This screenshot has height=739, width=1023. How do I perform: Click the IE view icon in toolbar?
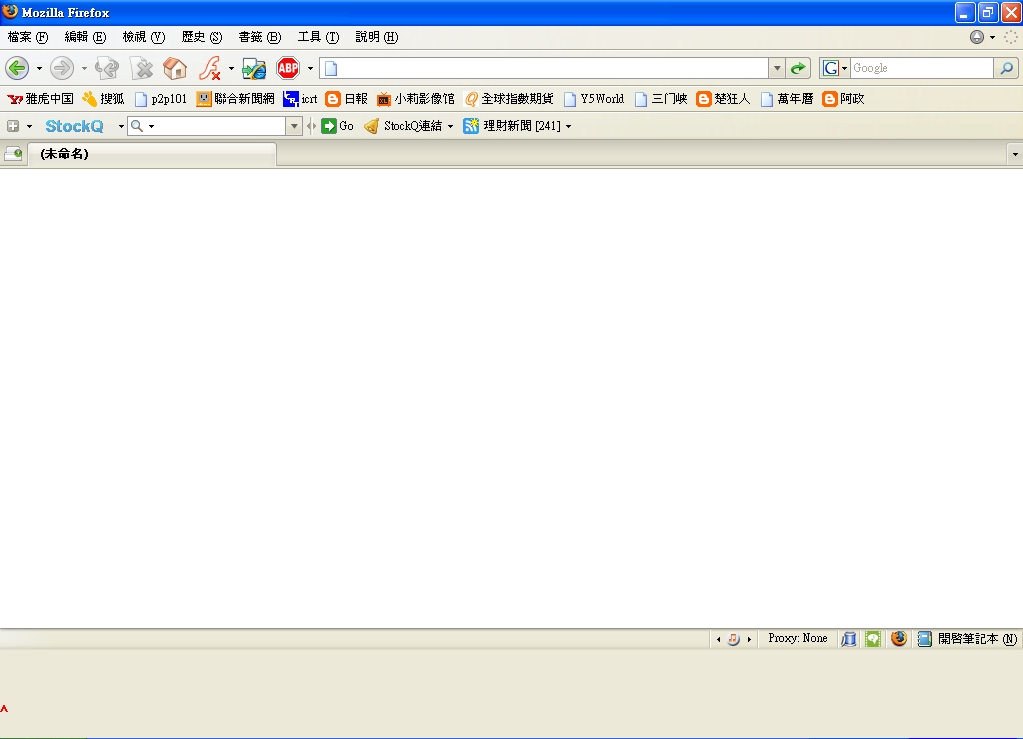click(254, 68)
